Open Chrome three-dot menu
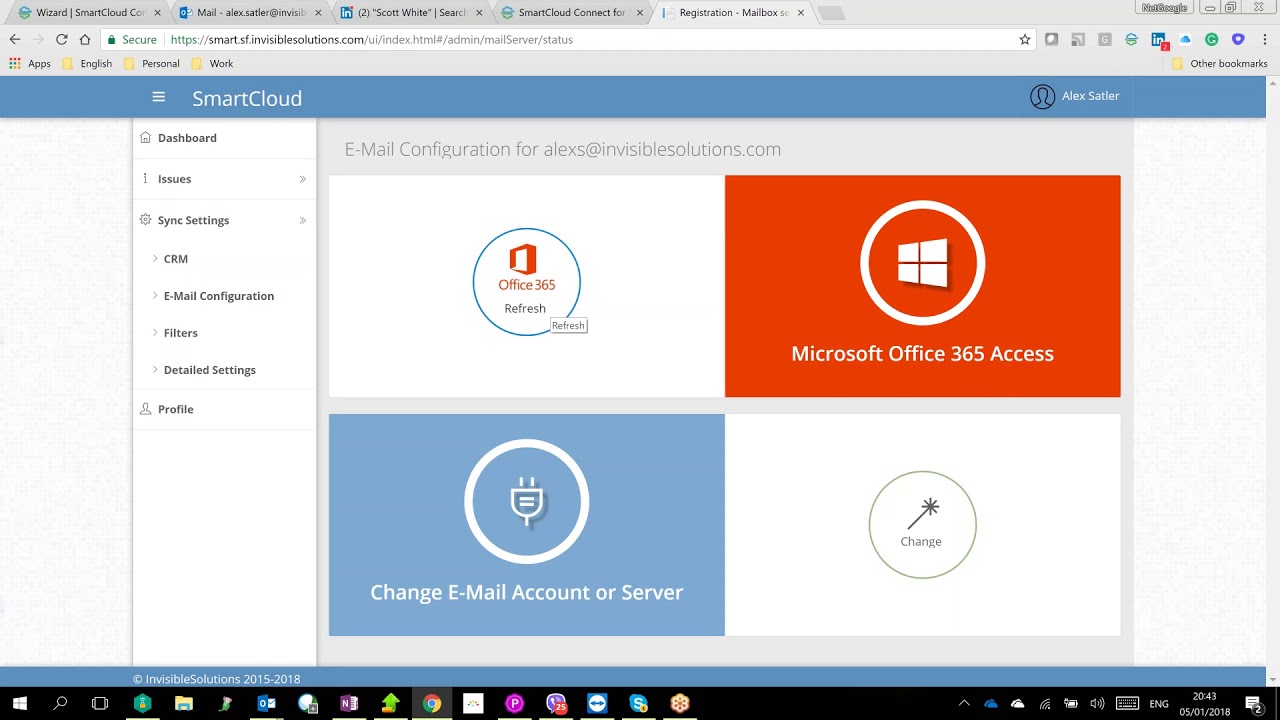This screenshot has height=720, width=1280. click(1264, 40)
